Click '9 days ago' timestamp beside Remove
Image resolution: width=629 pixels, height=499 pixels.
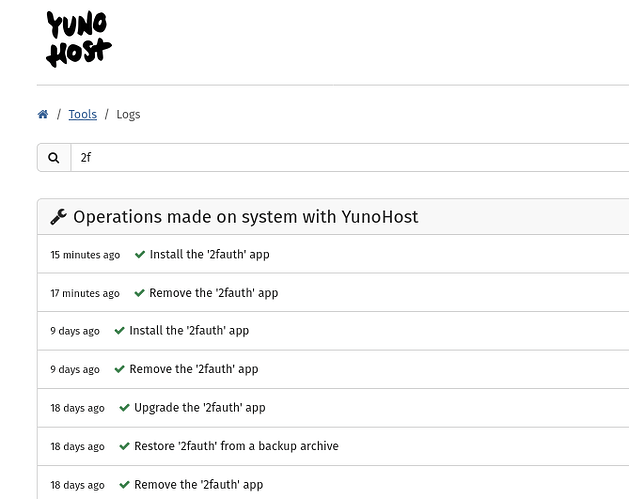pyautogui.click(x=75, y=369)
